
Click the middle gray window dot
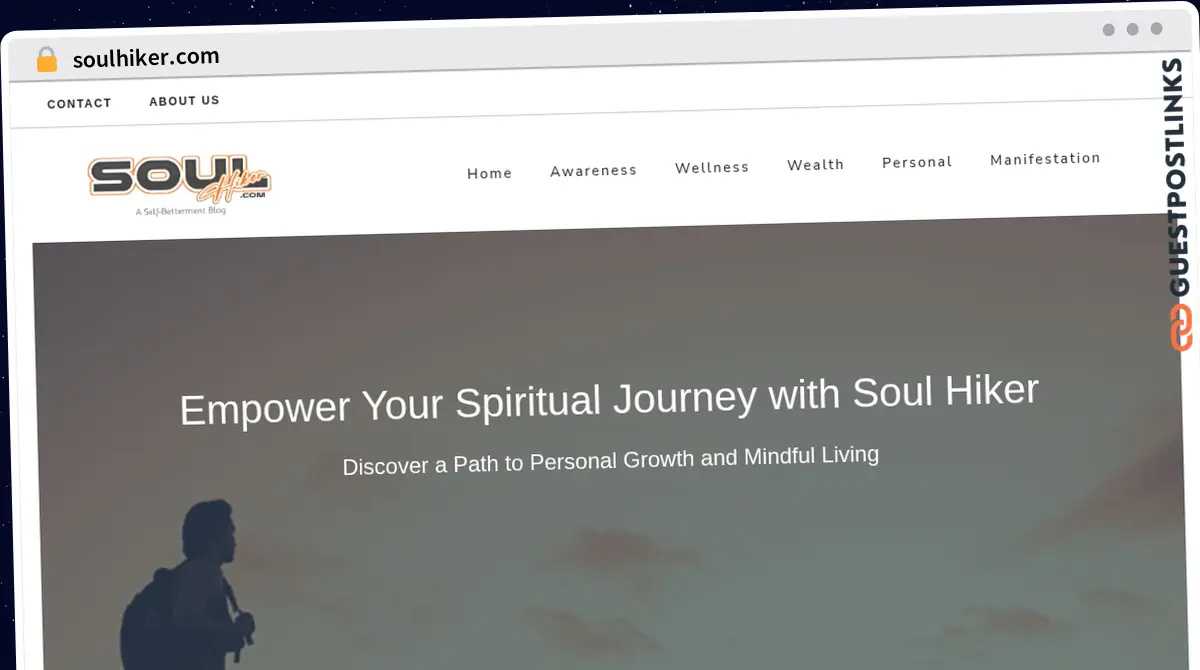coord(1132,29)
